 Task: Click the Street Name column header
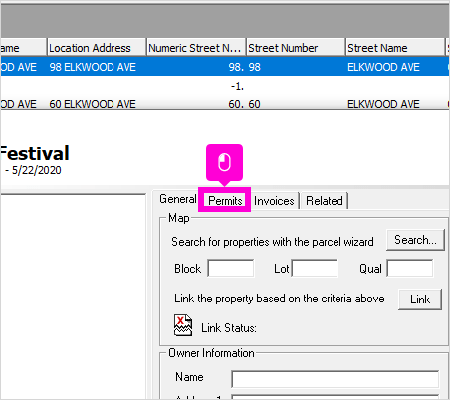[x=395, y=48]
